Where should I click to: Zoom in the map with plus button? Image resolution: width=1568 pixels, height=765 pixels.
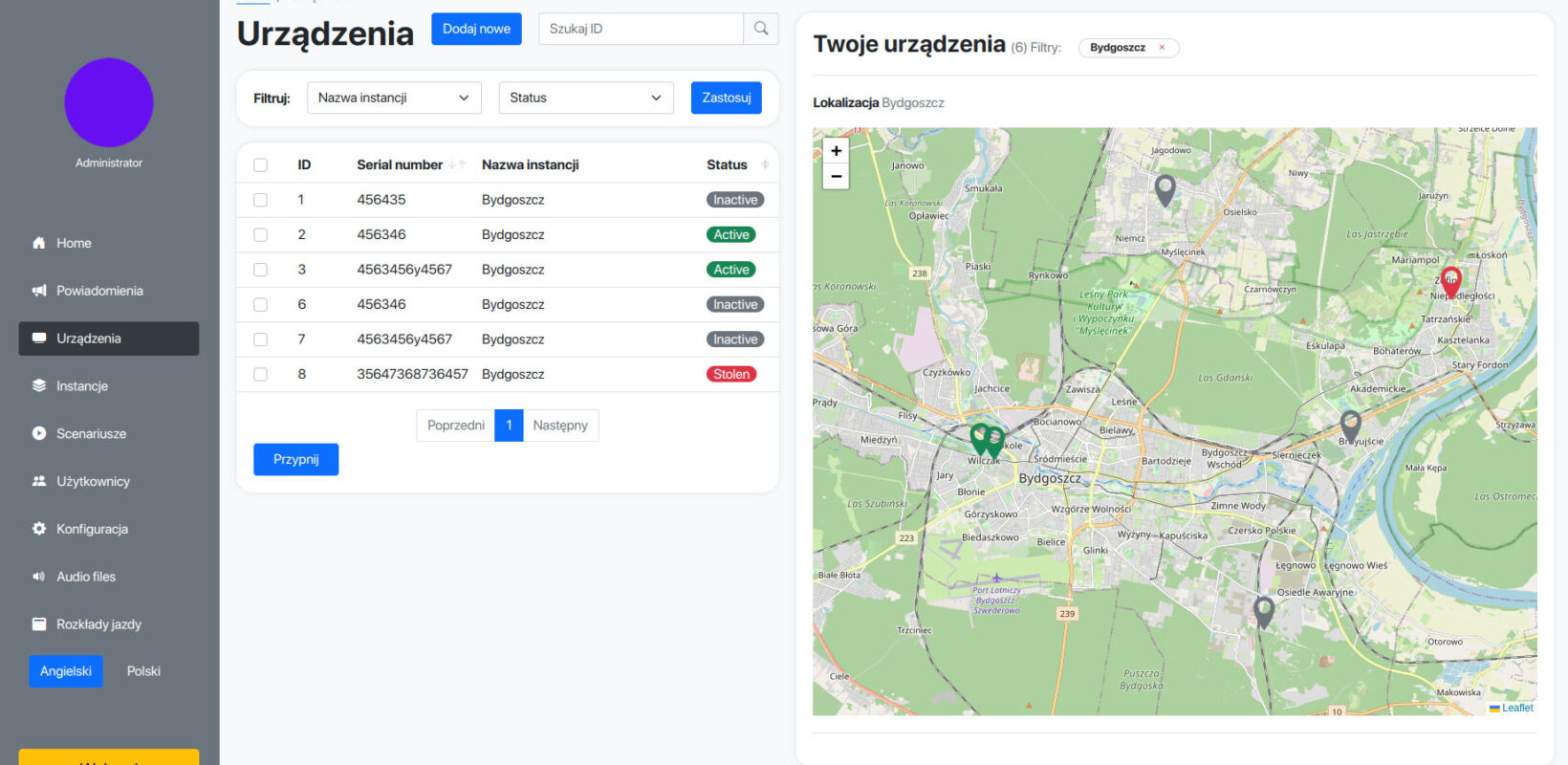837,151
